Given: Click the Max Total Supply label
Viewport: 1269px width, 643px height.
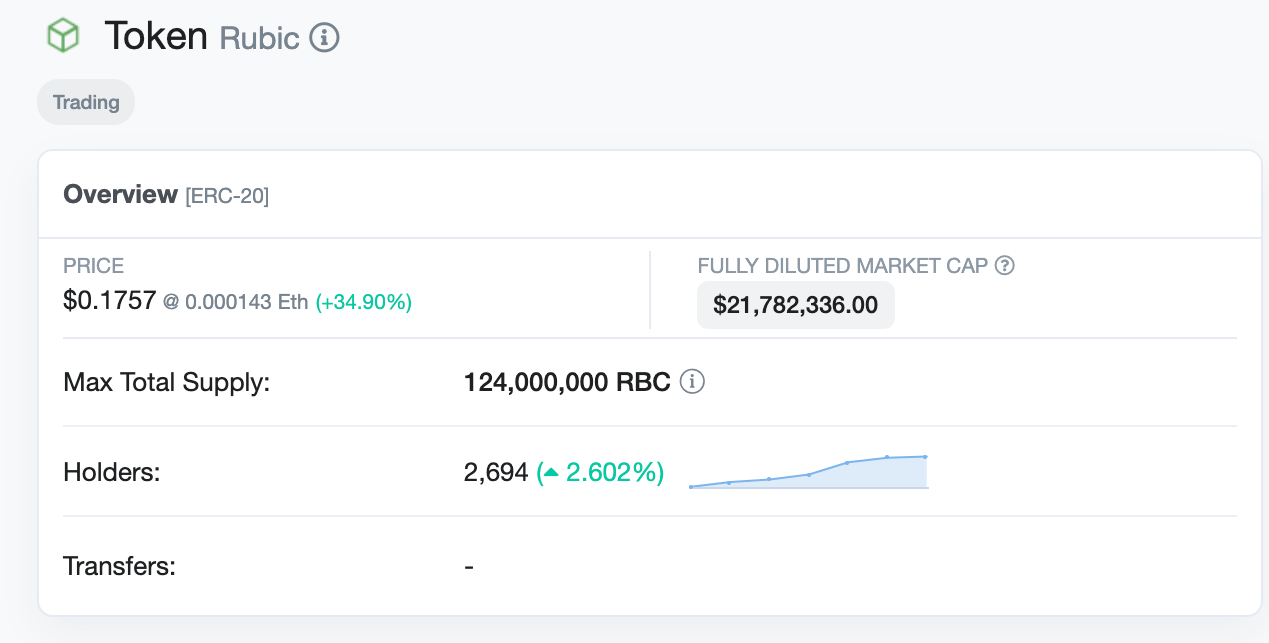Looking at the screenshot, I should [167, 382].
